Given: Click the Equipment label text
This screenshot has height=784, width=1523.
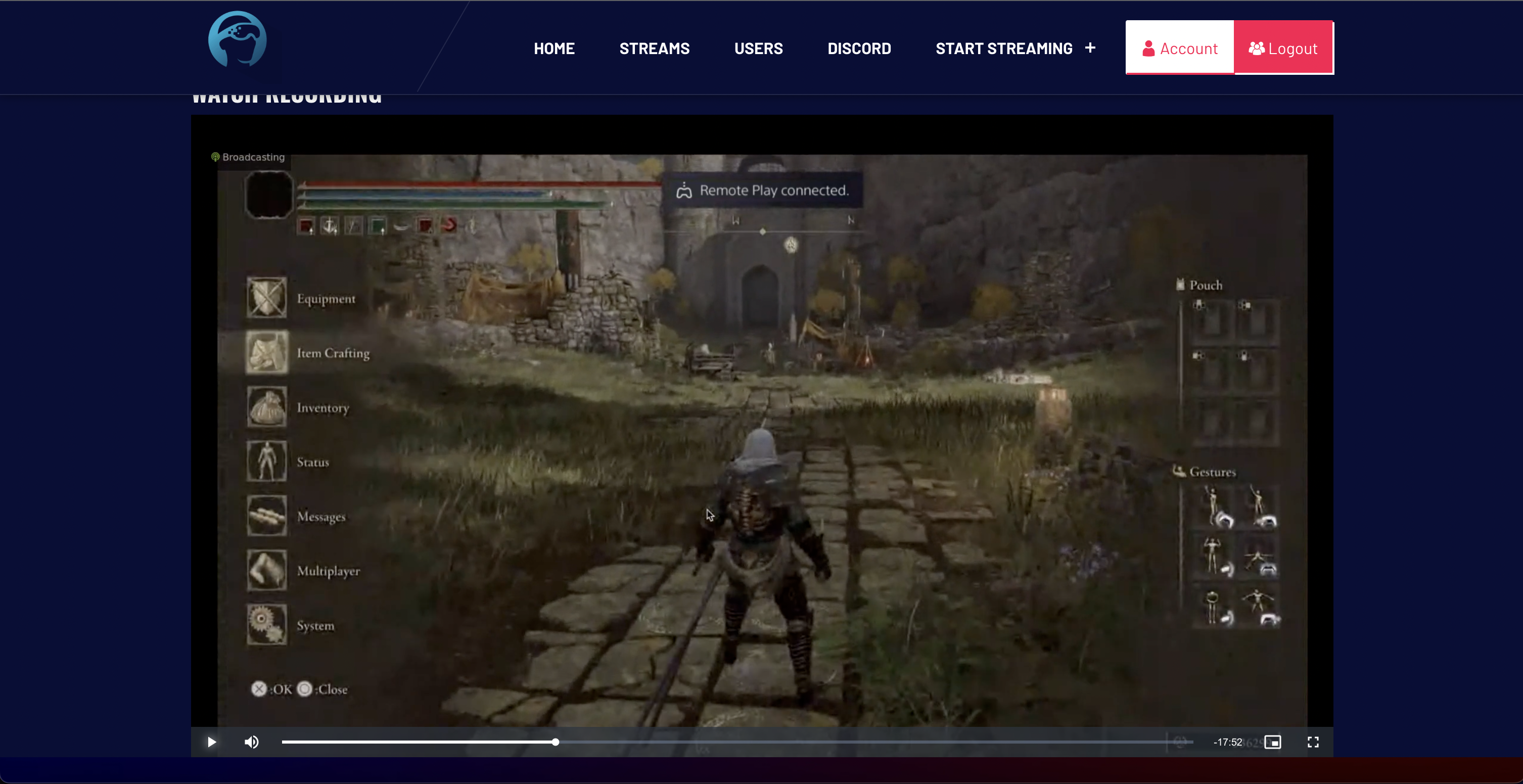Looking at the screenshot, I should click(326, 299).
